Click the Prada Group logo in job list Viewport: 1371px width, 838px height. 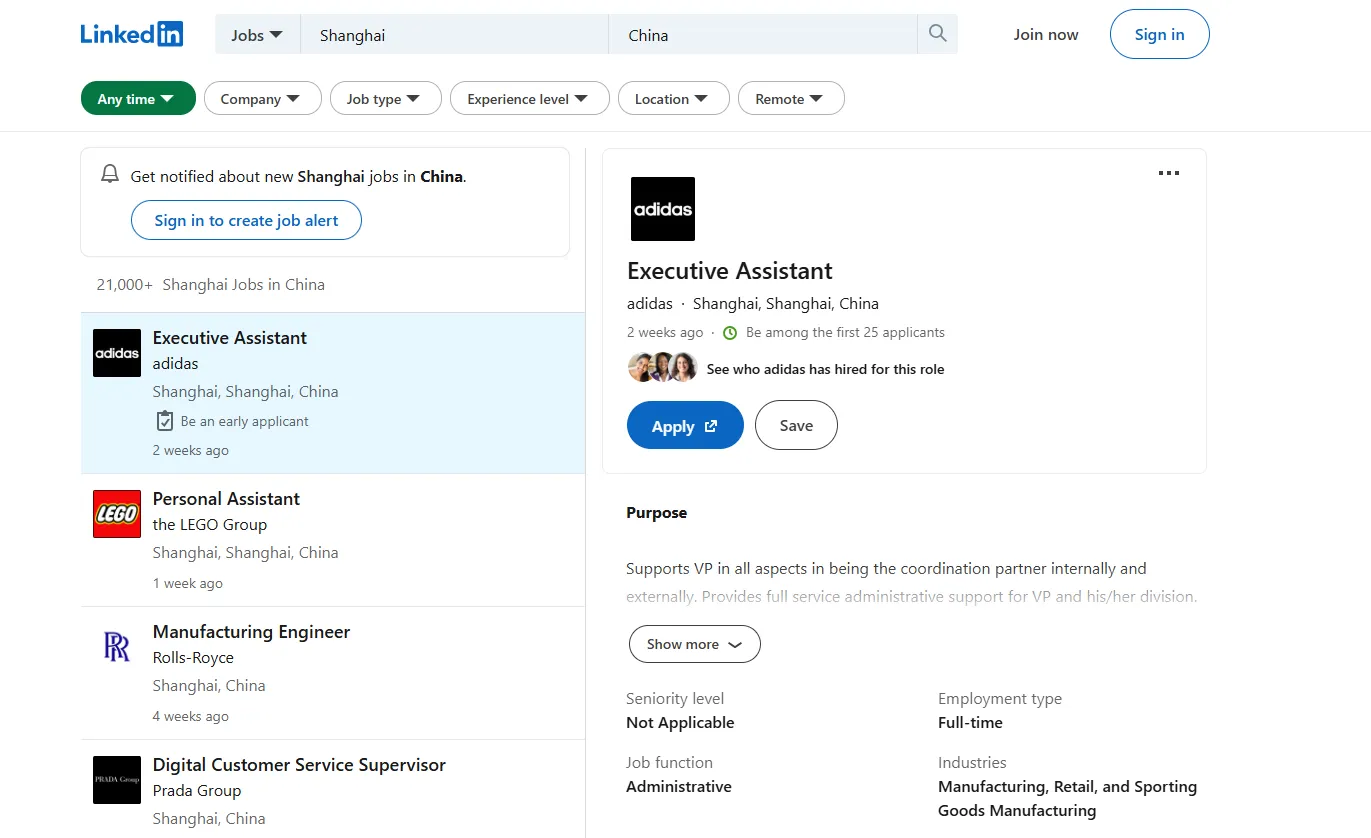(117, 780)
